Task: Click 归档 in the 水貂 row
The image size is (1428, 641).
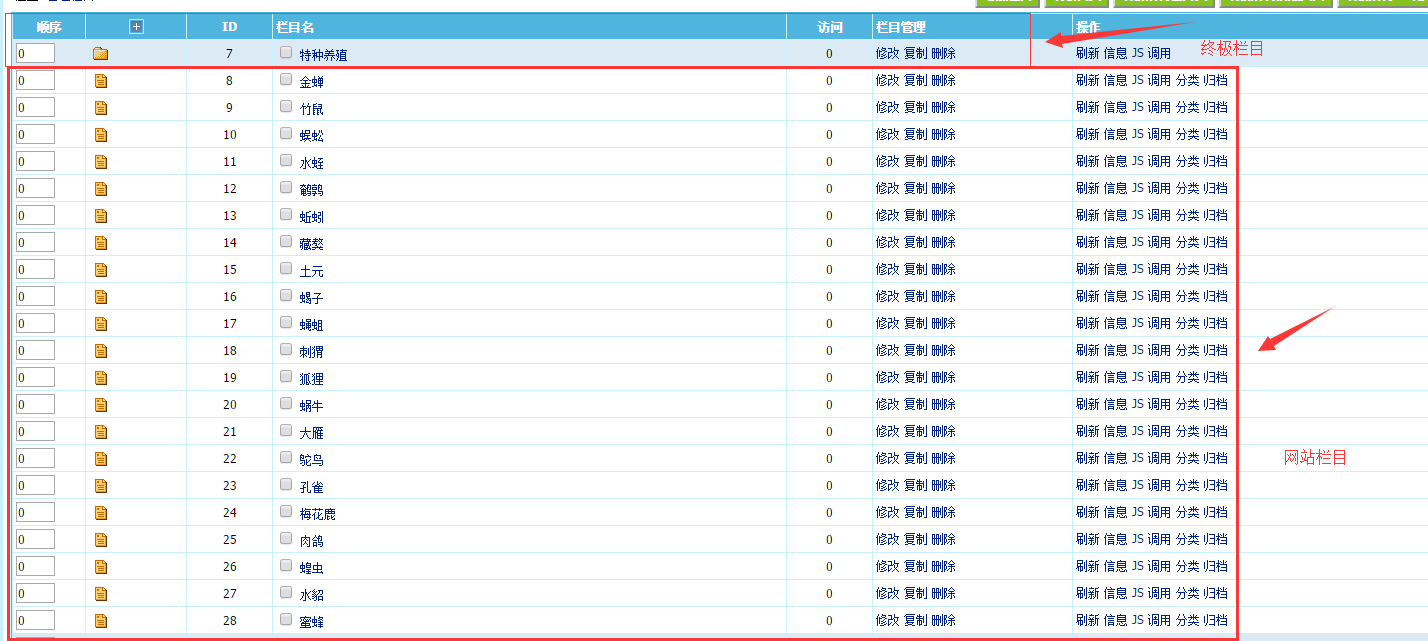Action: point(1215,594)
